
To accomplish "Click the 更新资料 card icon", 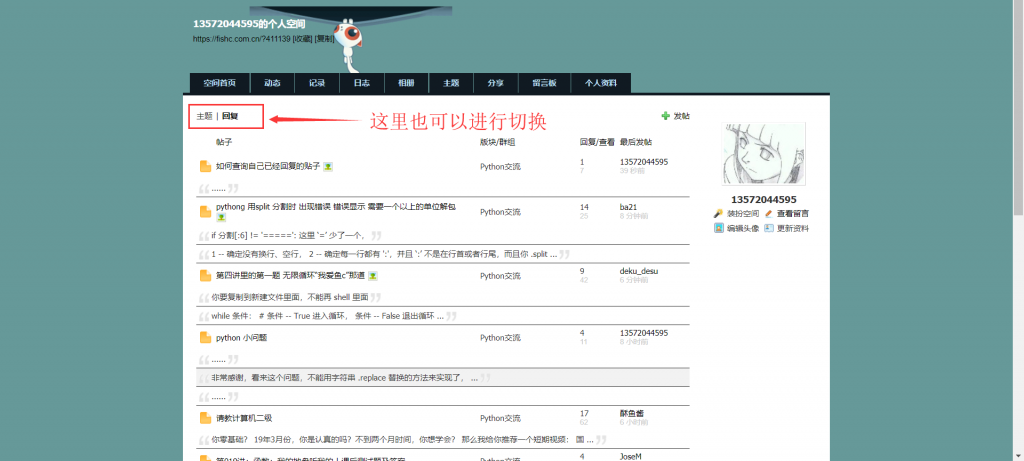I will (769, 228).
